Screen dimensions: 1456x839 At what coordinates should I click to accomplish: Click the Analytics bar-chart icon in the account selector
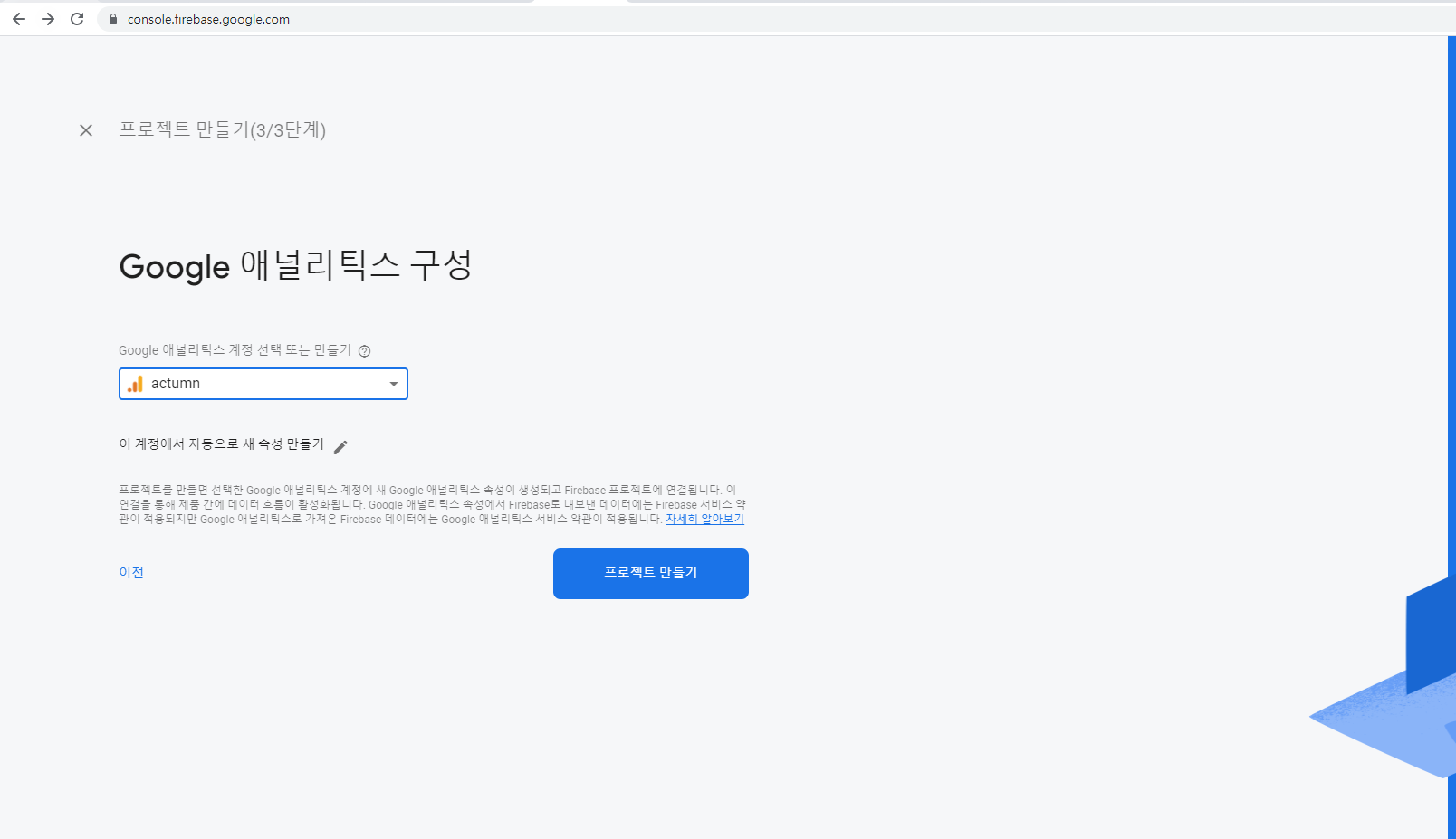coord(135,384)
